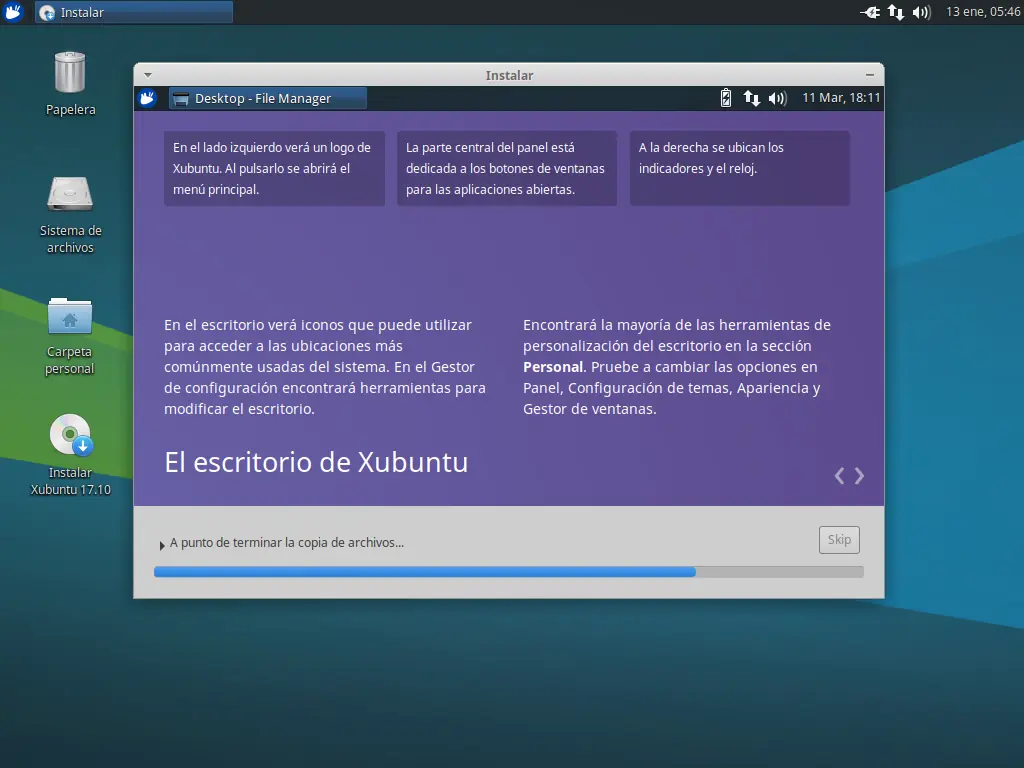Open the clock showing 13 ene, 05:46
1024x768 pixels.
[983, 12]
